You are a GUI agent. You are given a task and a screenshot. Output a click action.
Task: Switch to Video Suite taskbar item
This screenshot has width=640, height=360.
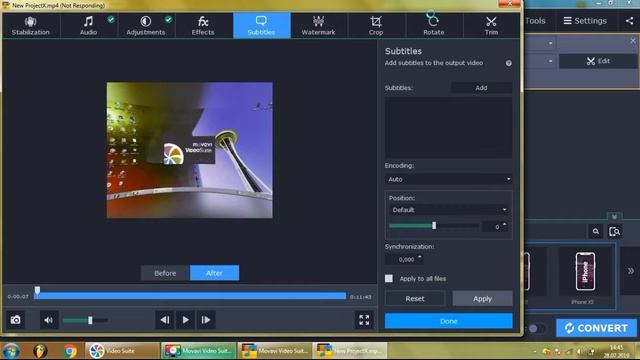[122, 351]
